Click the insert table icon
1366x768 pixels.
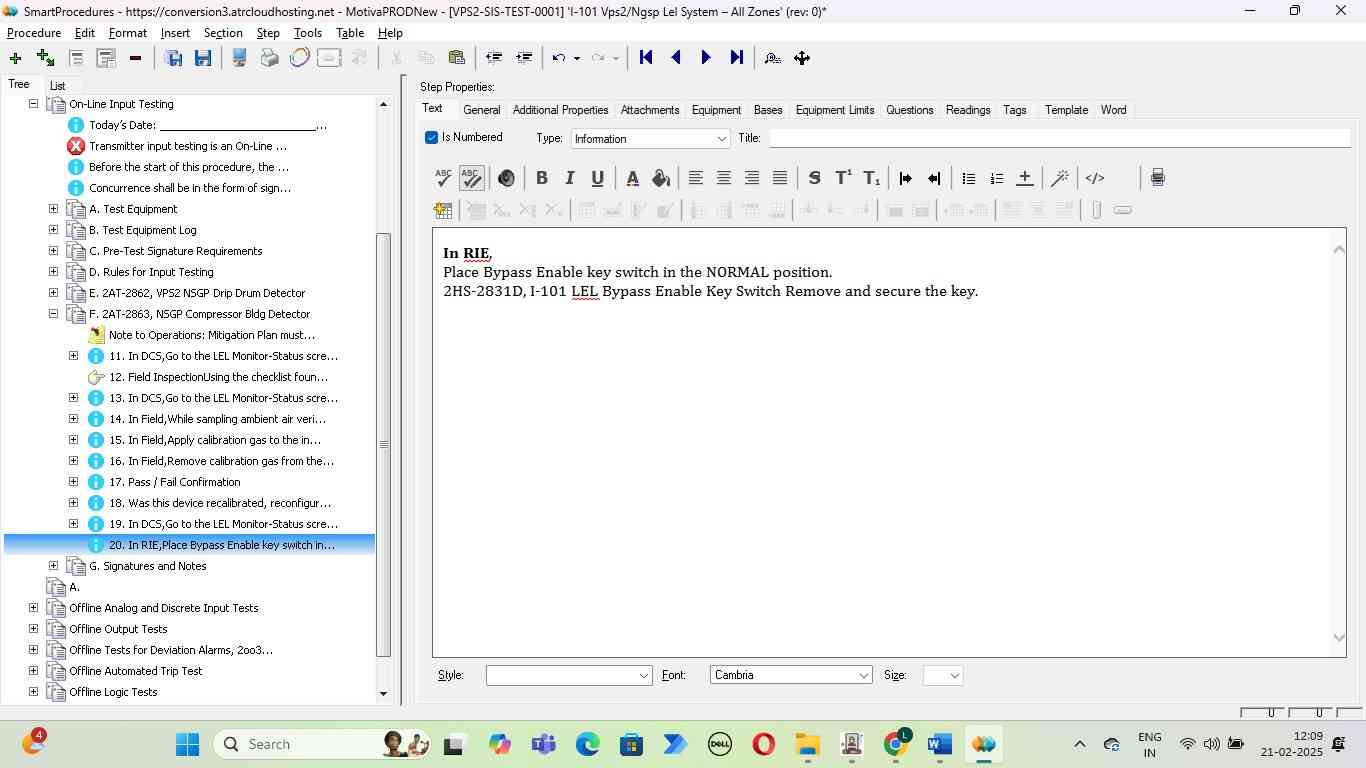[443, 210]
